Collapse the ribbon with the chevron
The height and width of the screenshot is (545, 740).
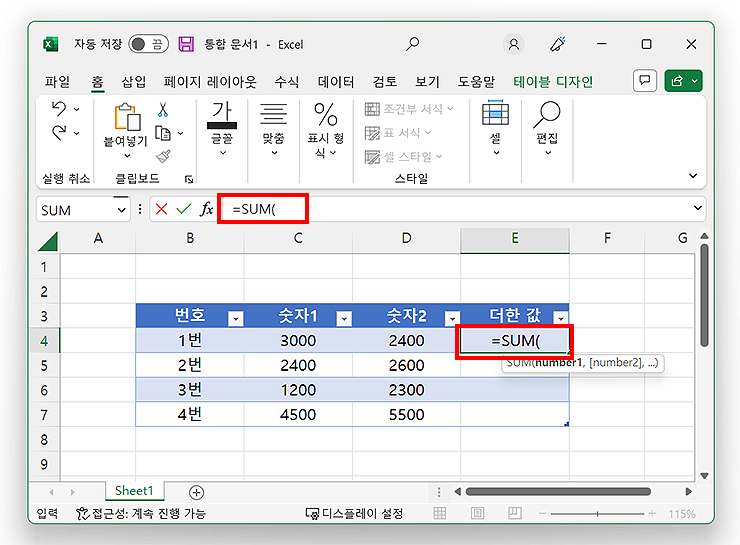(693, 176)
